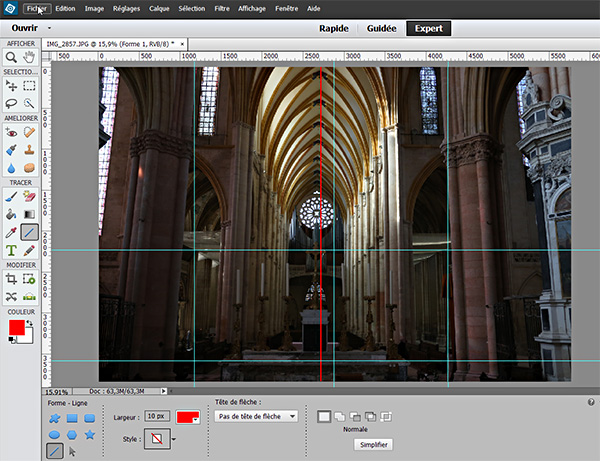The height and width of the screenshot is (461, 600).
Task: Swap foreground and background colors
Action: pos(29,323)
